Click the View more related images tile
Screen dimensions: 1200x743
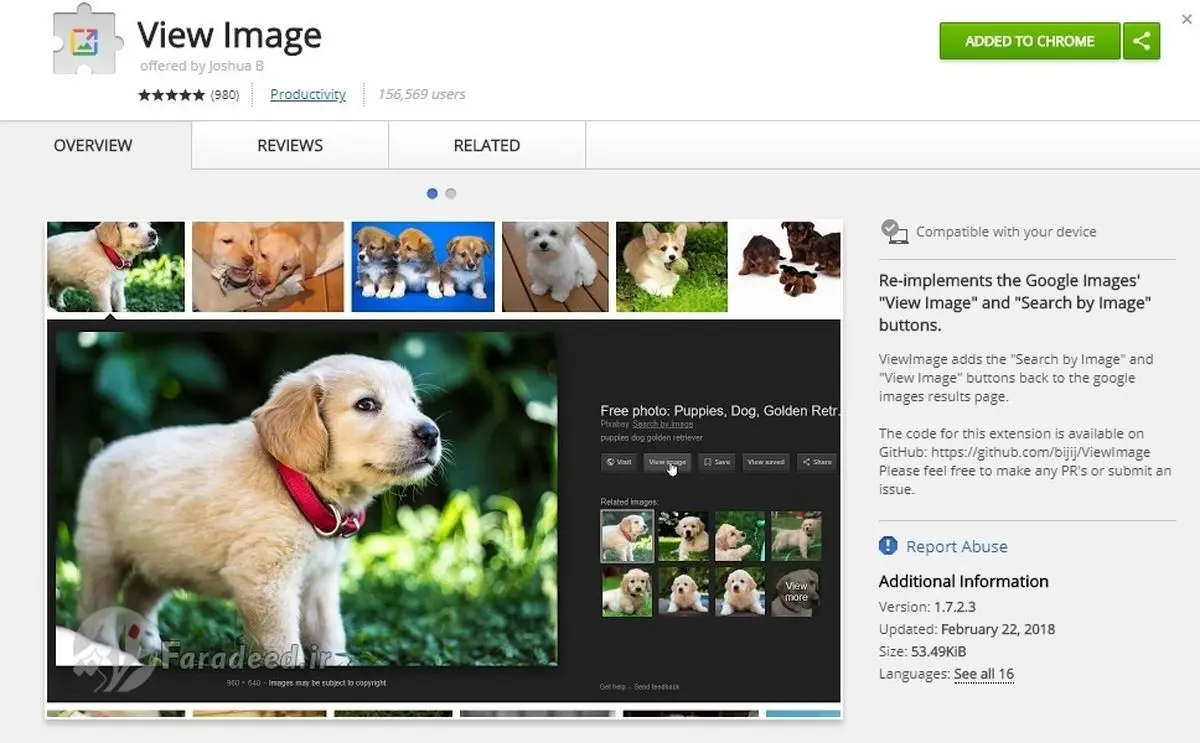796,592
